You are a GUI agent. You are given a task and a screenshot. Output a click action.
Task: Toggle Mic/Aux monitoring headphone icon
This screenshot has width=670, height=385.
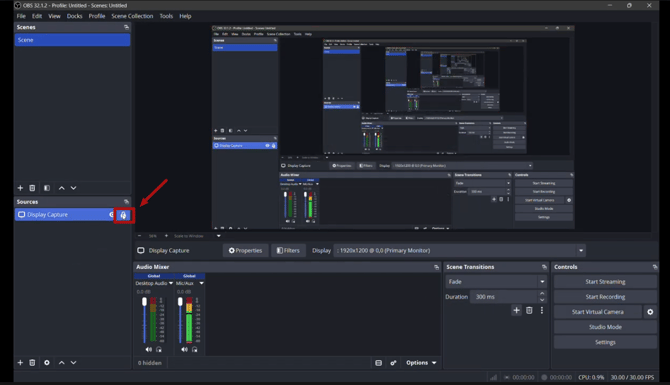(195, 350)
